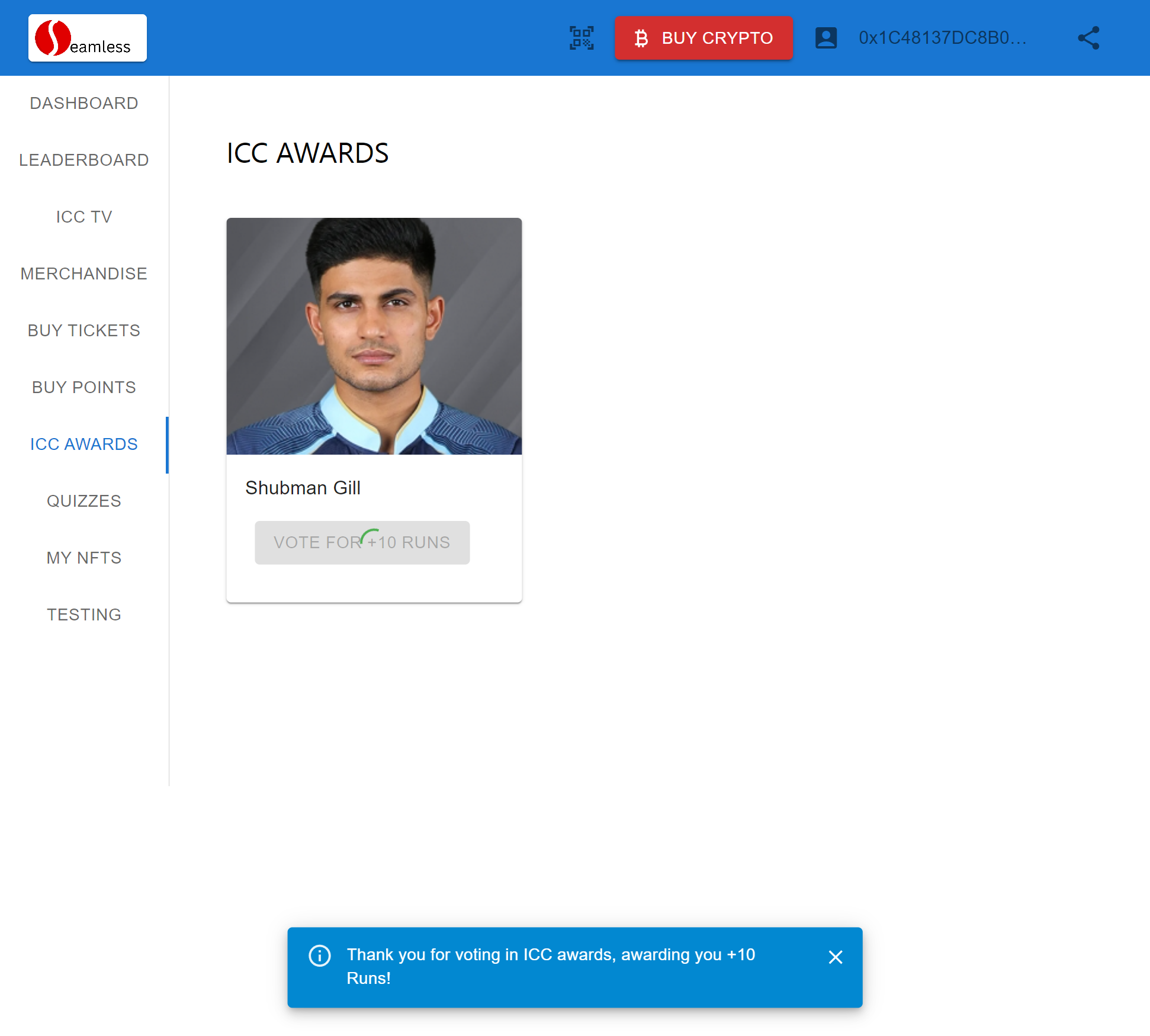Open the QR code scanner icon
Viewport: 1150px width, 1036px height.
click(582, 38)
